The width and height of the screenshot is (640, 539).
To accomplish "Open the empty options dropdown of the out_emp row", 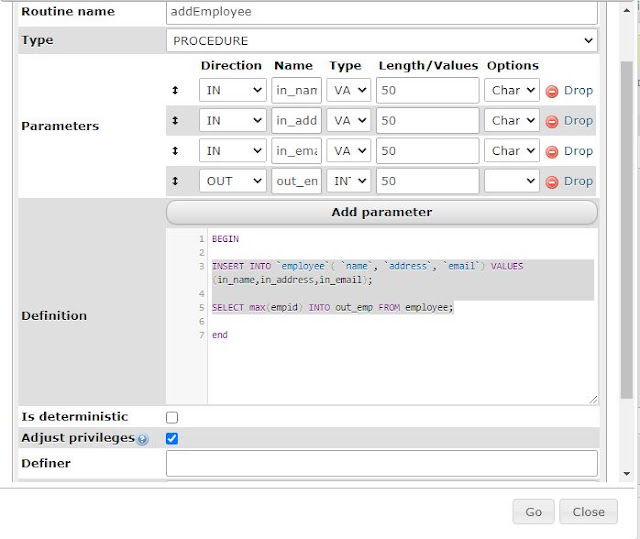I will pyautogui.click(x=512, y=181).
